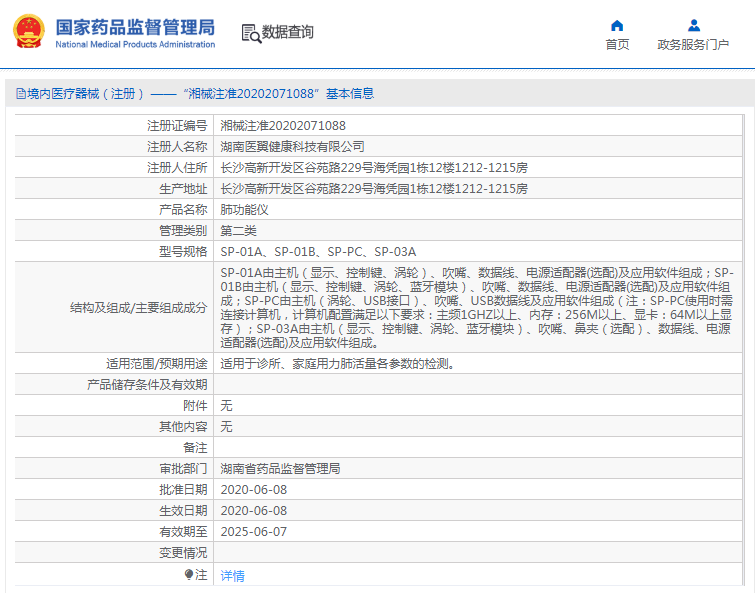Click management category value 第二类
Viewport: 755px width, 593px height.
(238, 231)
